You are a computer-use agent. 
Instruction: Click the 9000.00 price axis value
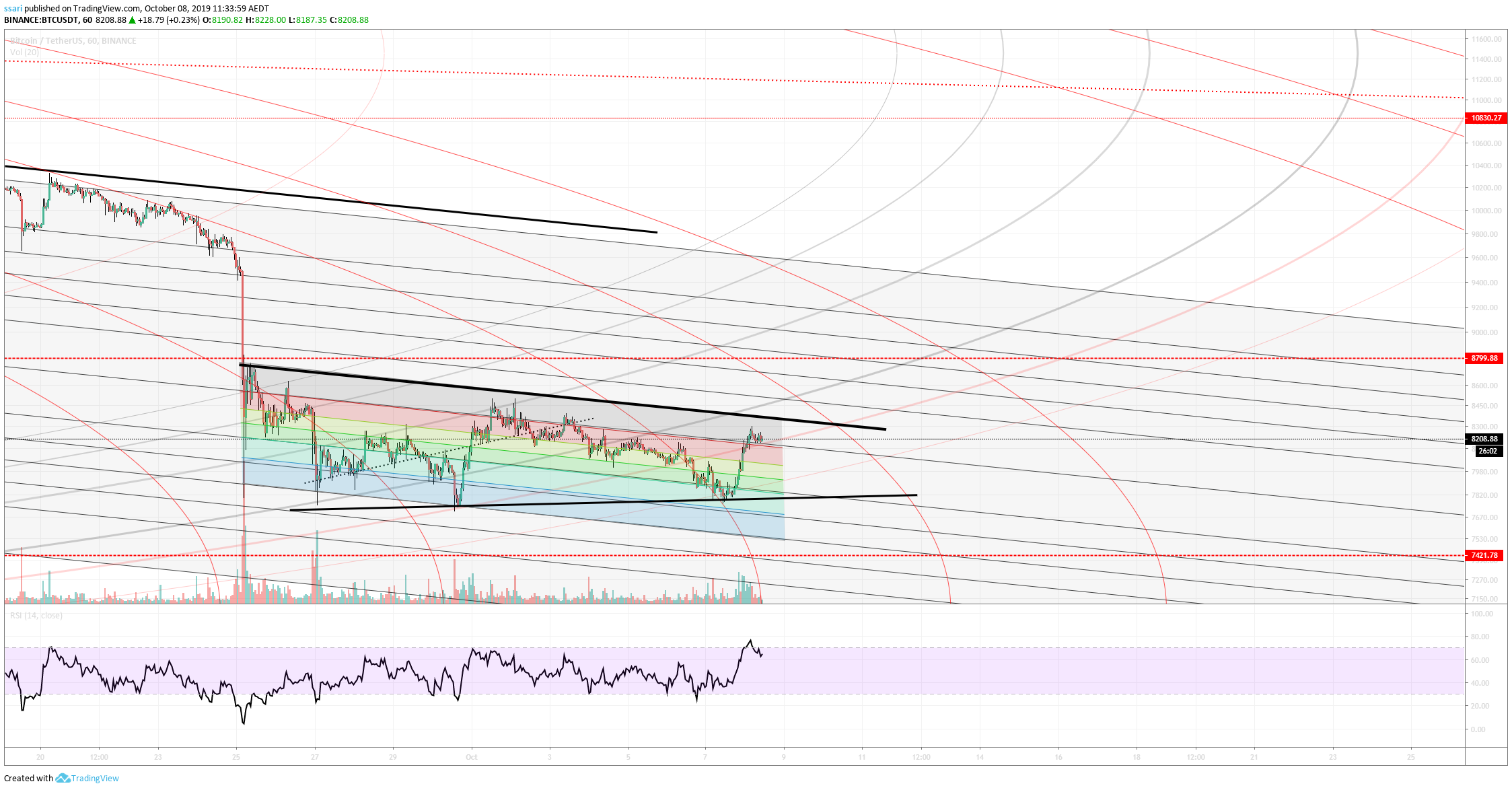coord(1484,332)
